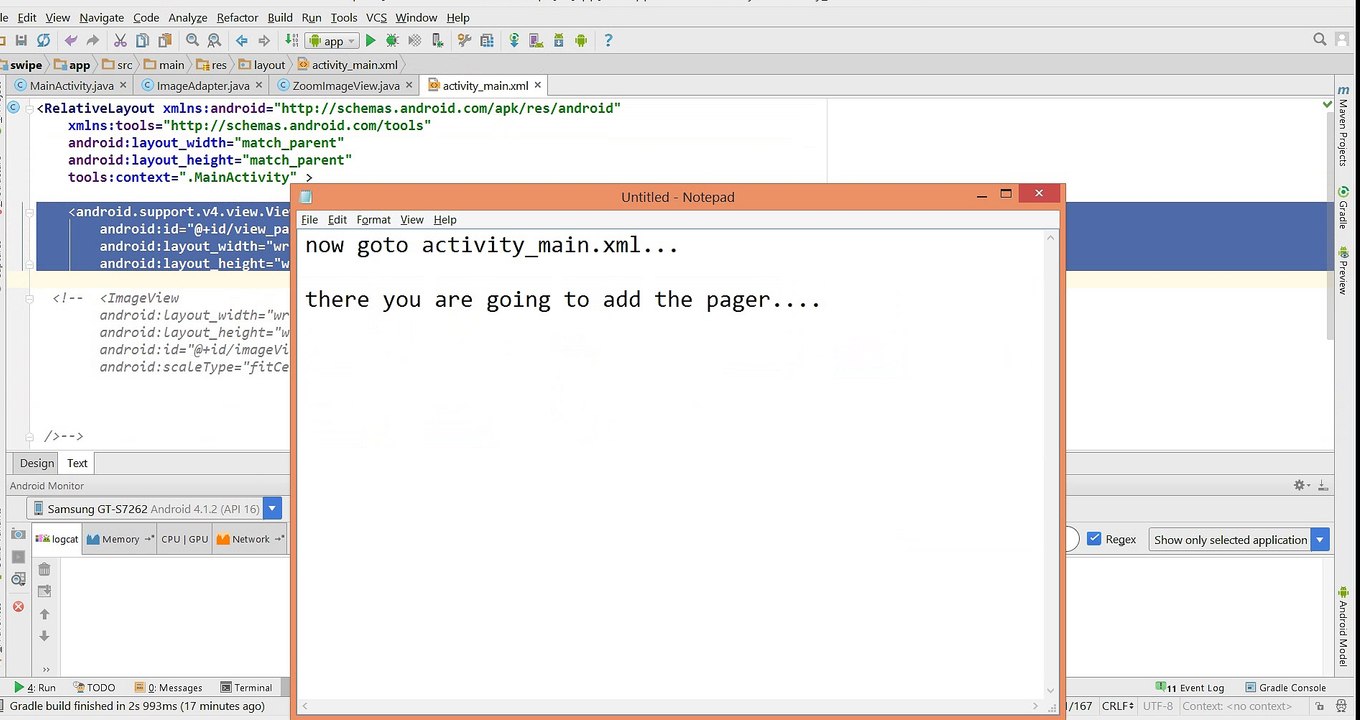
Task: Clear logcat with the trash icon
Action: [x=44, y=569]
